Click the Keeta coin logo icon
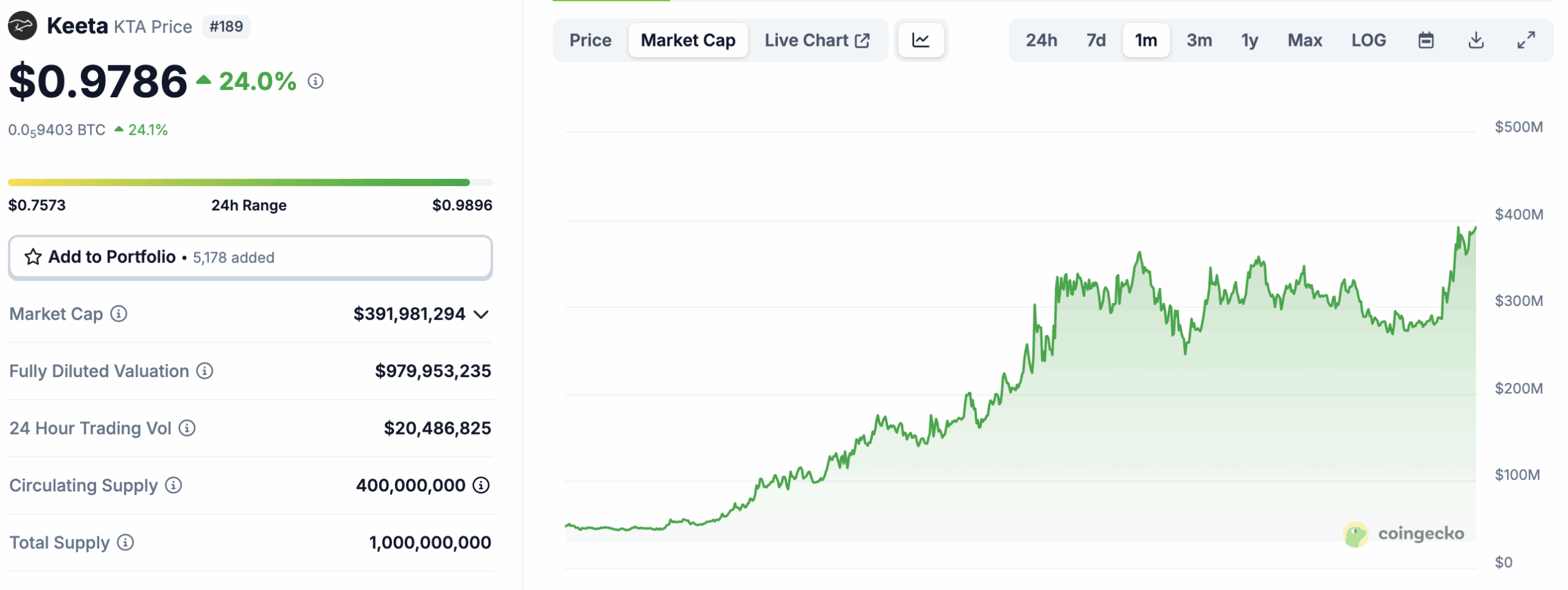This screenshot has width=1568, height=590. click(x=23, y=26)
